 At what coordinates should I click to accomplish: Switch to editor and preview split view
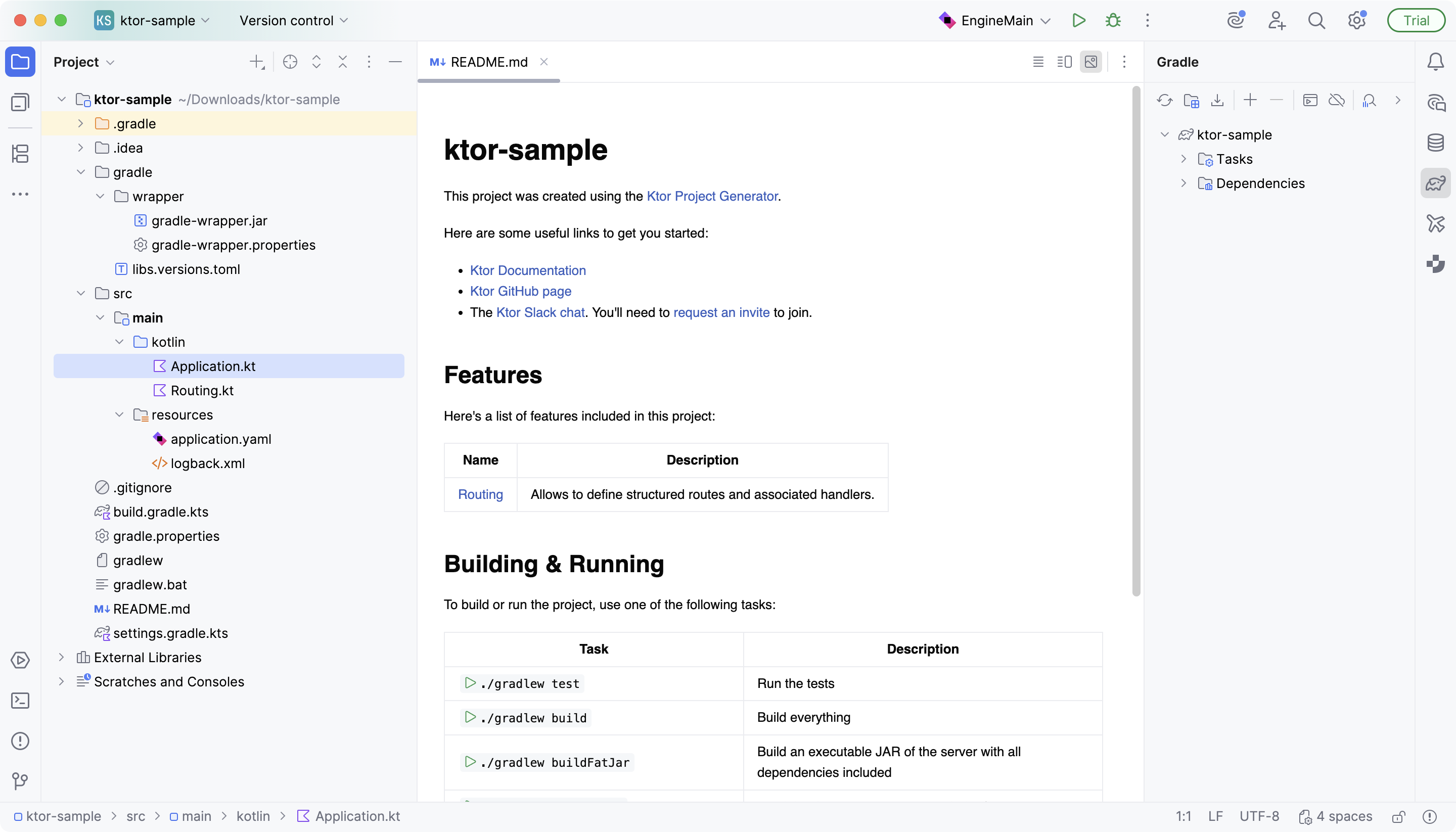tap(1064, 62)
